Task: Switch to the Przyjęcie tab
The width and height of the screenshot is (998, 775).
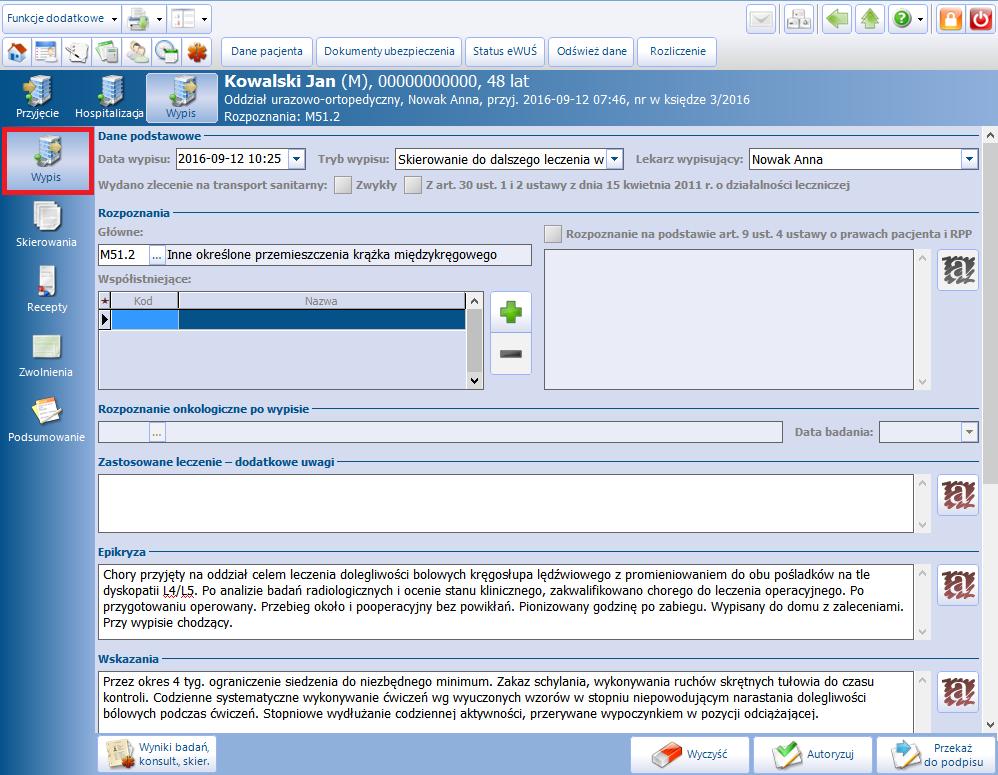Action: pyautogui.click(x=38, y=97)
